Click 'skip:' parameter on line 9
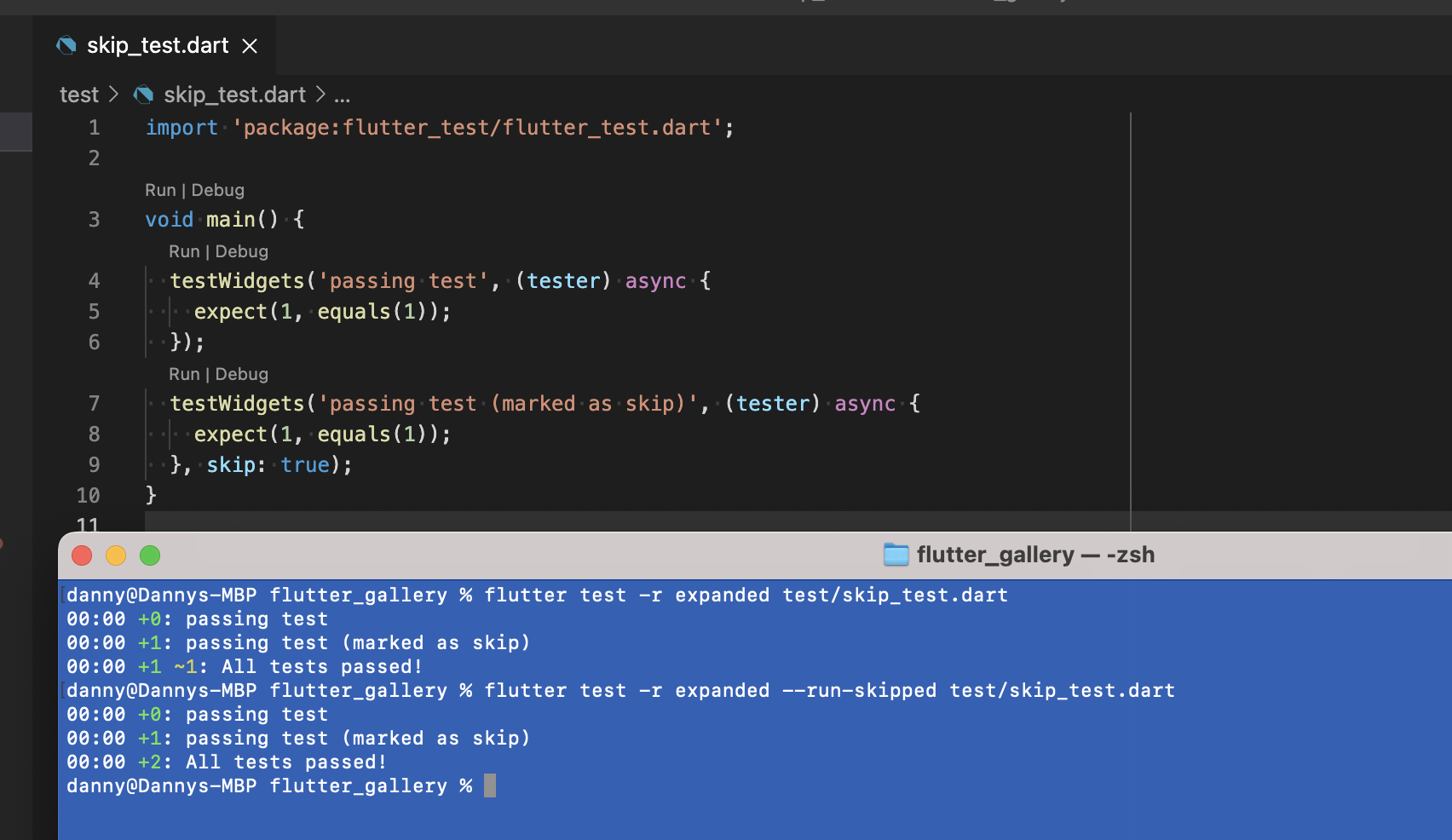The height and width of the screenshot is (840, 1452). click(236, 465)
